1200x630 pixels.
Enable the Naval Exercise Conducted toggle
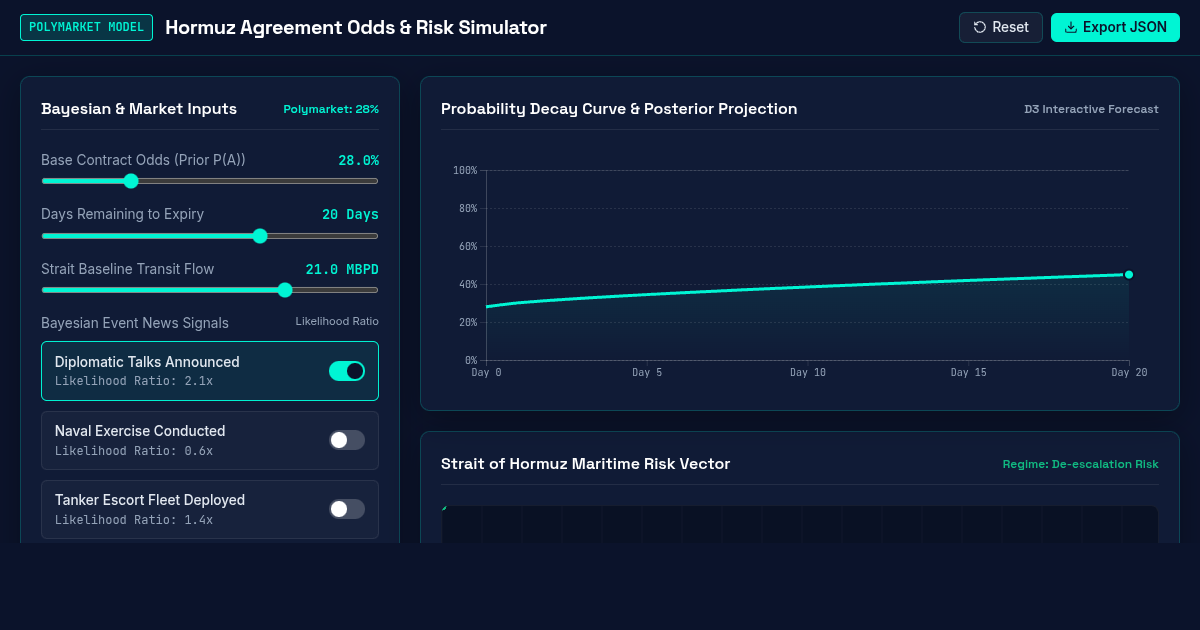pyautogui.click(x=347, y=440)
